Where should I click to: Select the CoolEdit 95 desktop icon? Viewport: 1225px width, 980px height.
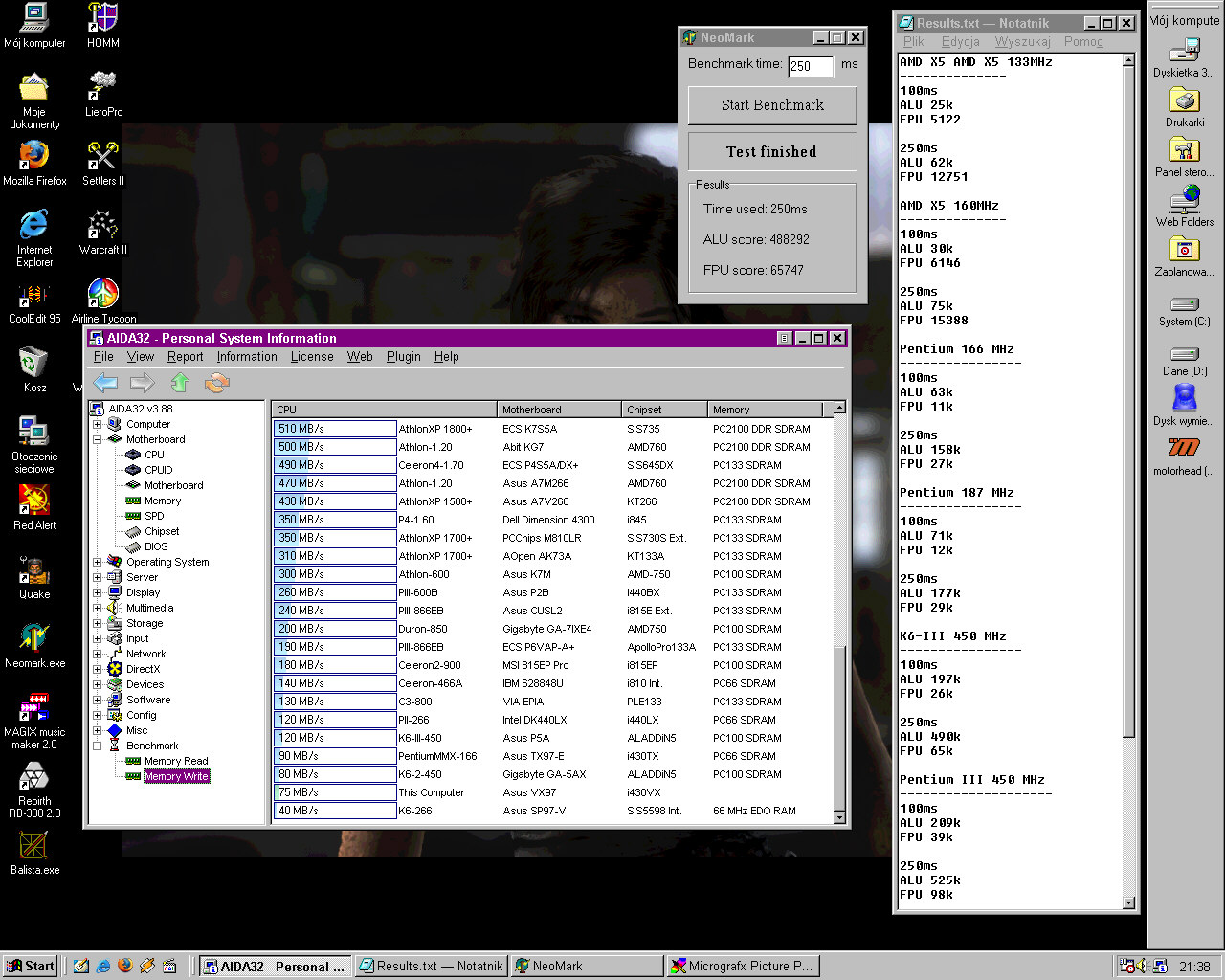pyautogui.click(x=34, y=304)
